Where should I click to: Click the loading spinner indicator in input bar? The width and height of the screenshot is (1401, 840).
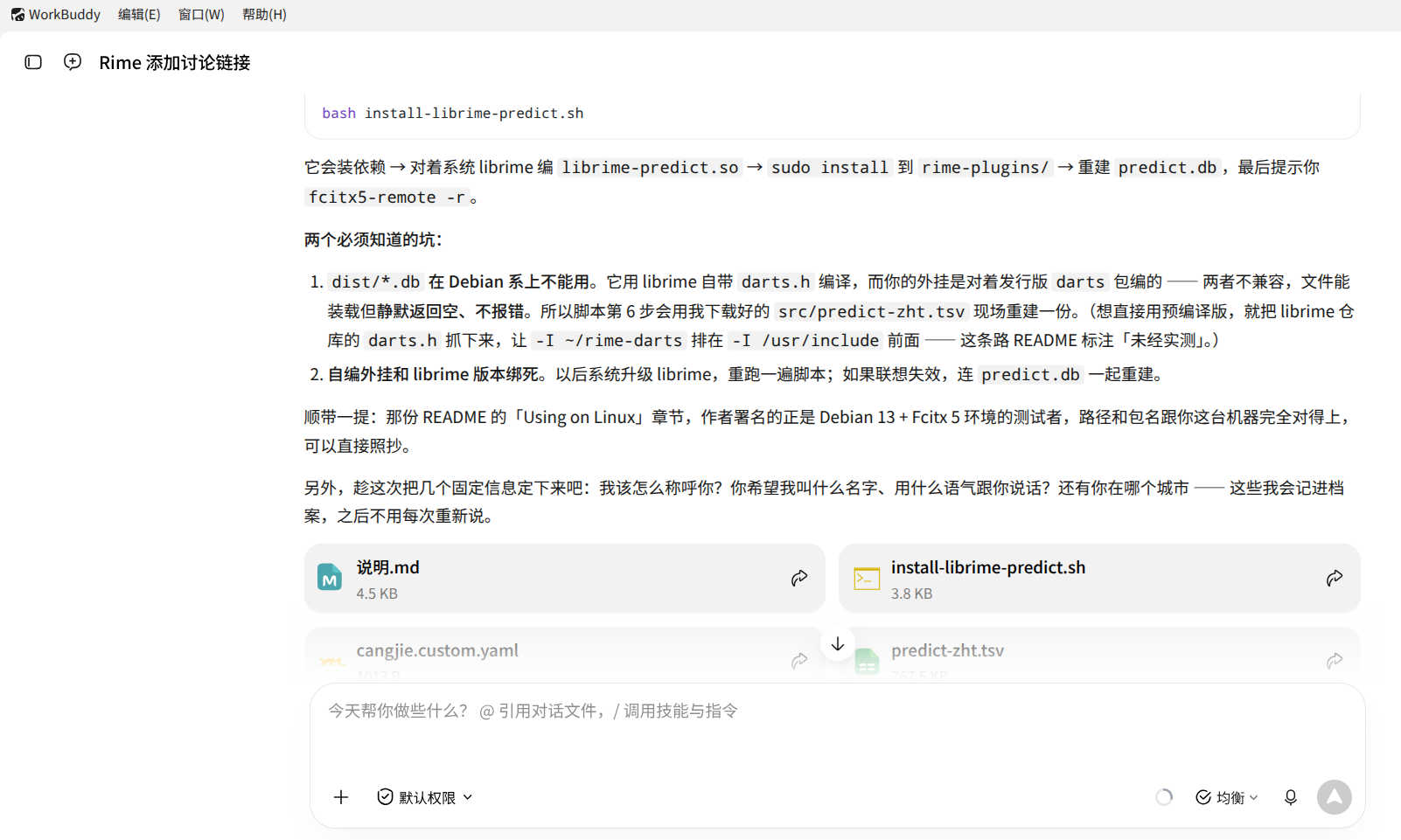(x=1164, y=797)
